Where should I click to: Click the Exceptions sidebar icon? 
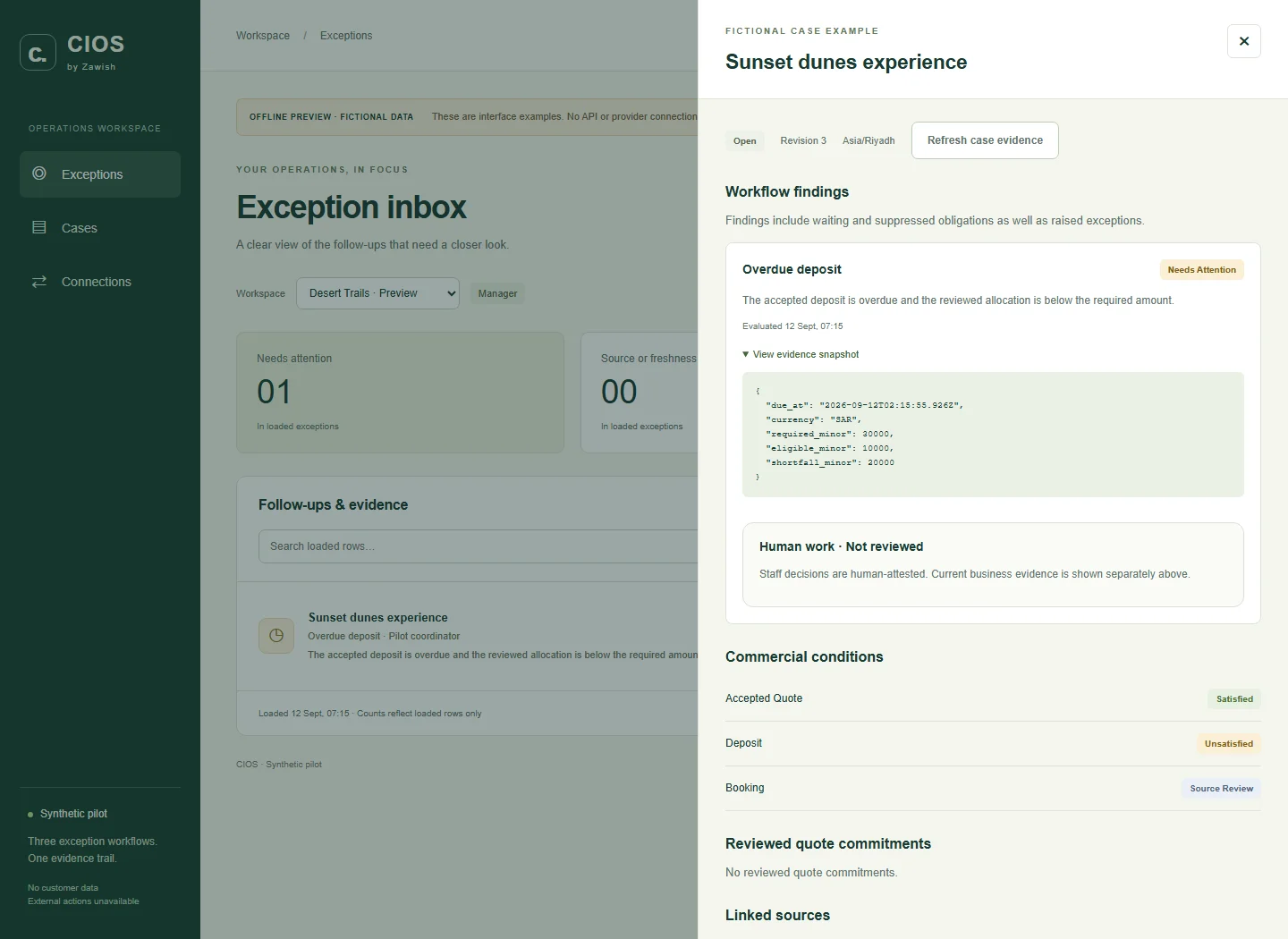click(39, 173)
